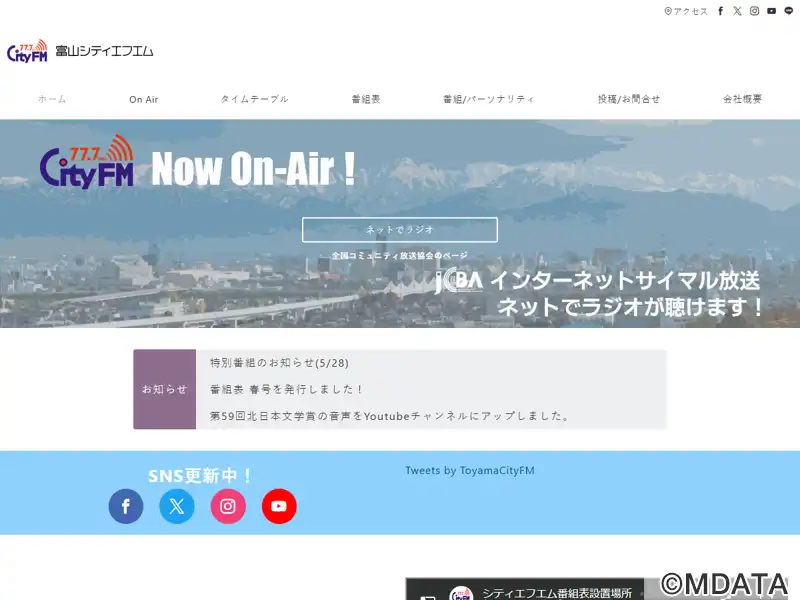Screen dimensions: 800x600
Task: Open the On Air menu item
Action: pos(143,99)
